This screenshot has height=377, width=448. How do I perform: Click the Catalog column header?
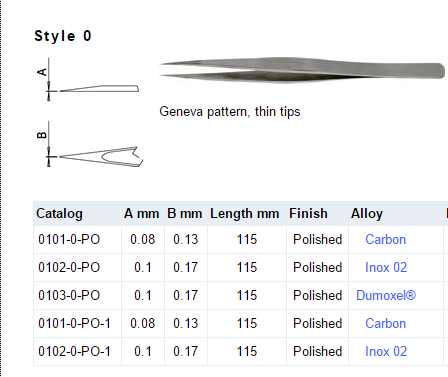coord(59,214)
